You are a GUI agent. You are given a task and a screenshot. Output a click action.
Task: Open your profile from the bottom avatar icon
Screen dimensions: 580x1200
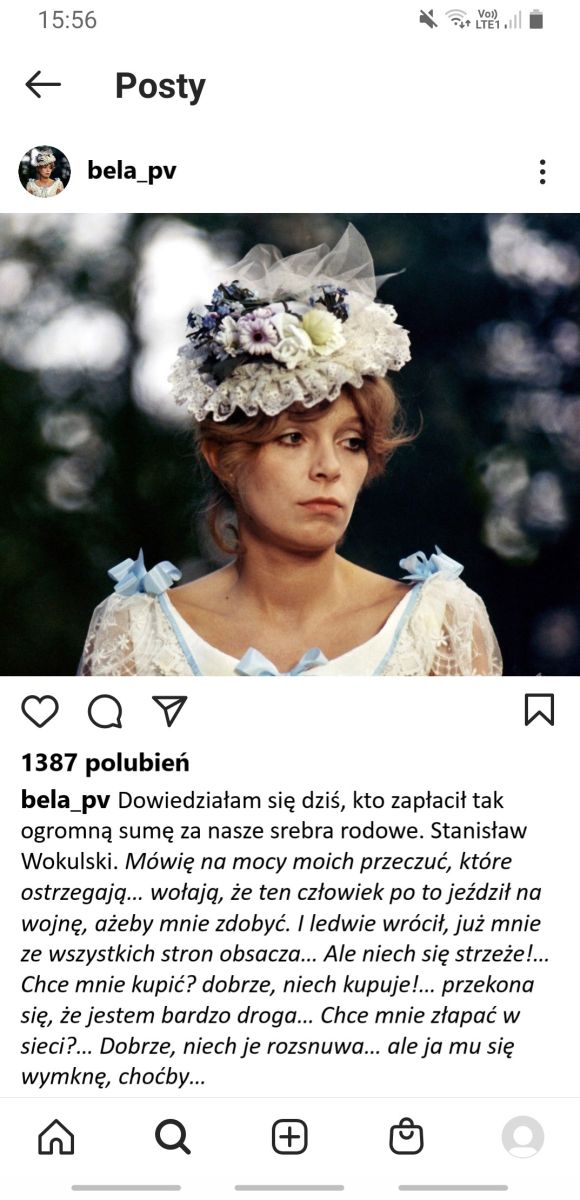tap(522, 1137)
